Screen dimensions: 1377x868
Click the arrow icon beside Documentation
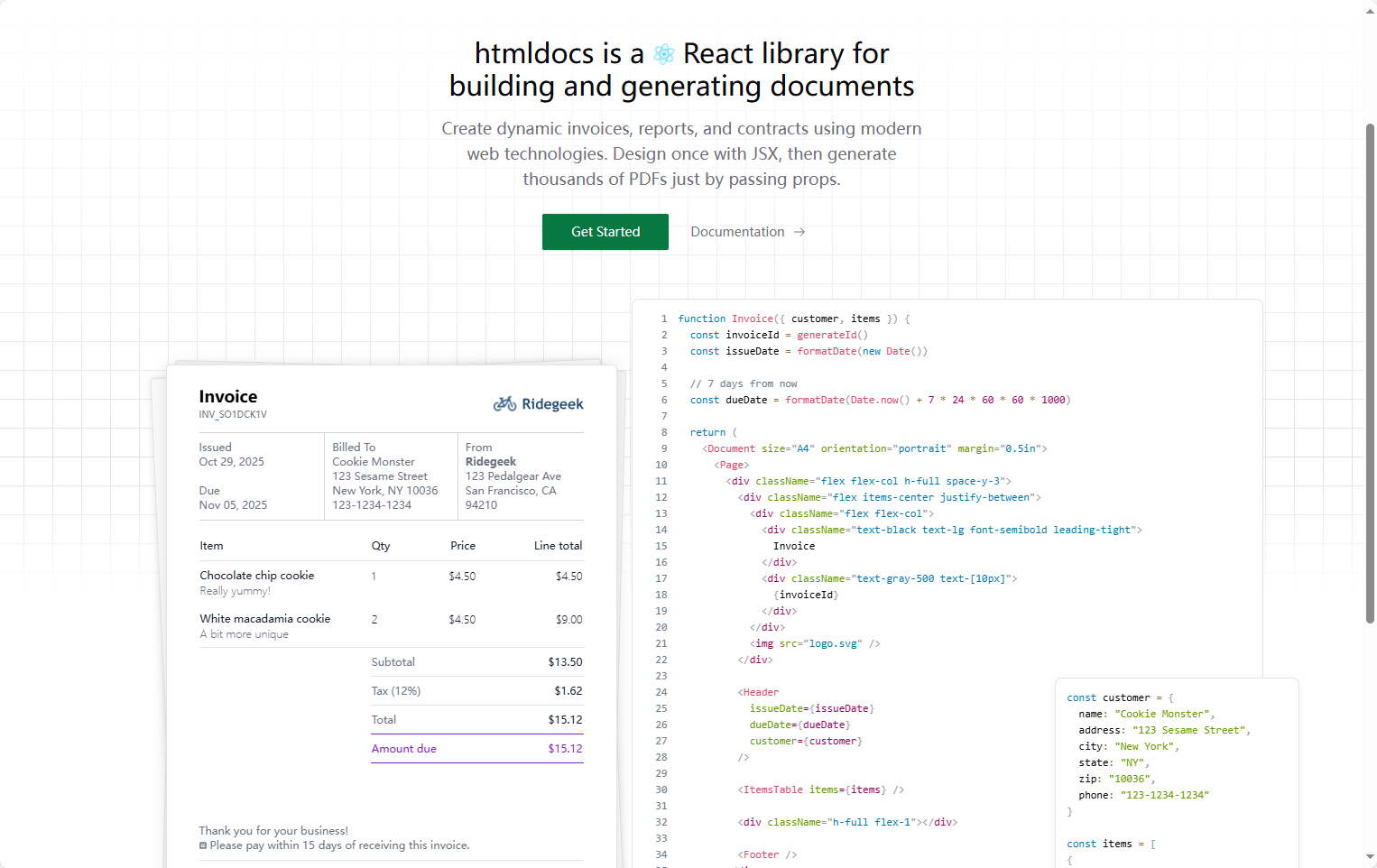[799, 232]
